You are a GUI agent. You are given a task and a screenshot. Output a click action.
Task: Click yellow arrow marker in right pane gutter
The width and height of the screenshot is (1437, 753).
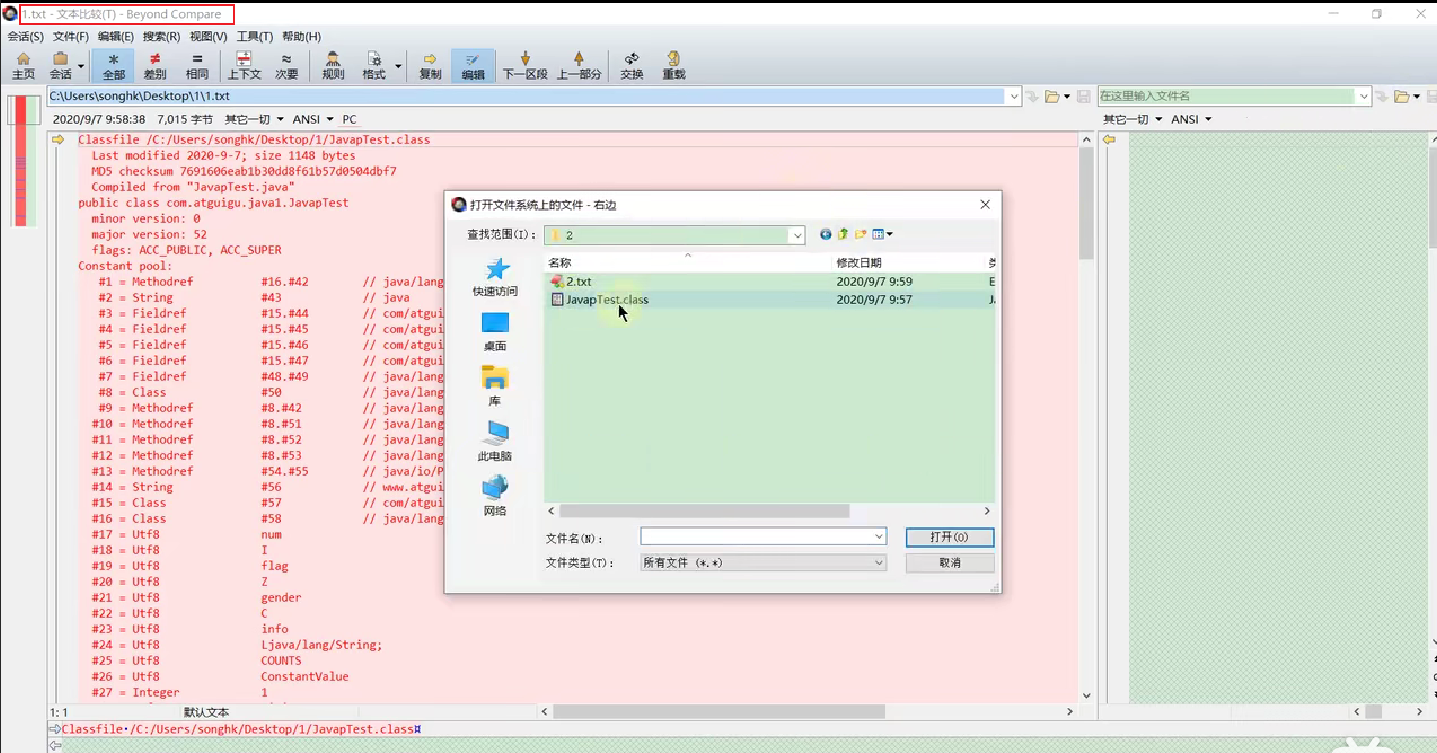click(x=1109, y=140)
